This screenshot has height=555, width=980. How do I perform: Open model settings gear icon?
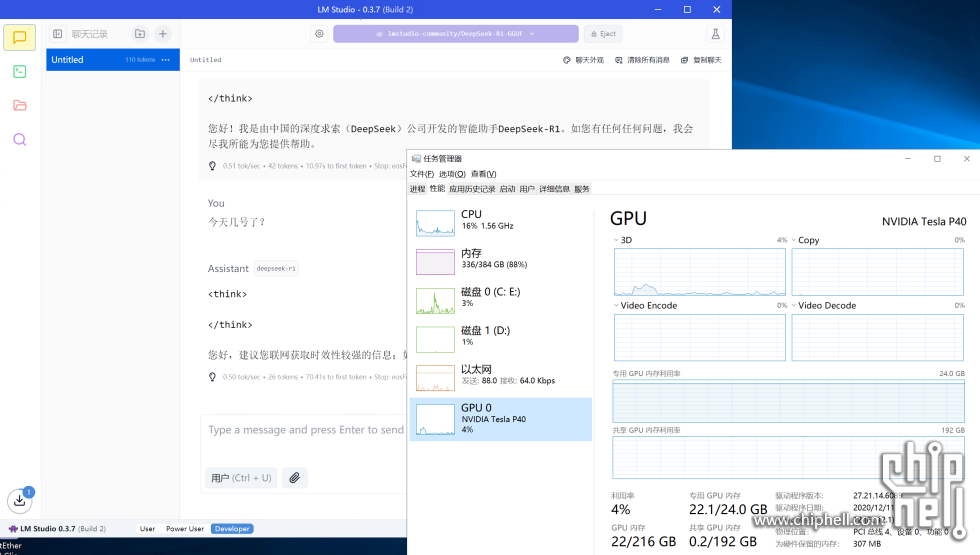coord(319,34)
